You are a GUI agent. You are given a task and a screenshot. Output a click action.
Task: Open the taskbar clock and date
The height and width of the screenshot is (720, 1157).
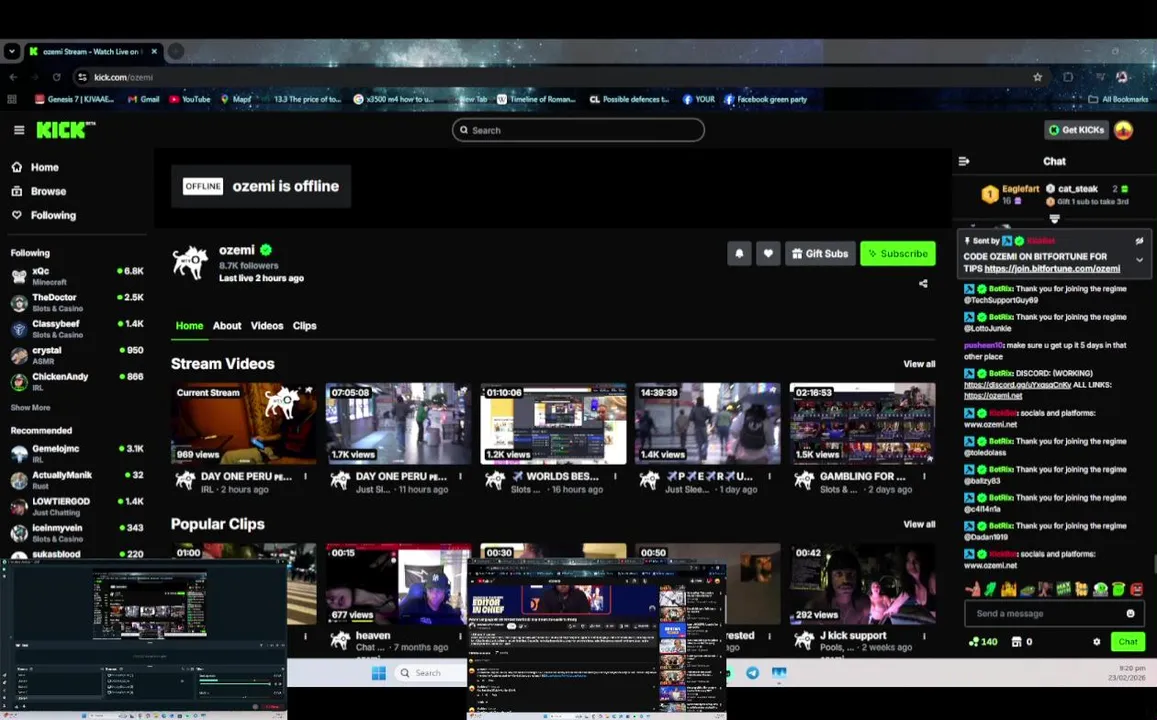[1126, 673]
